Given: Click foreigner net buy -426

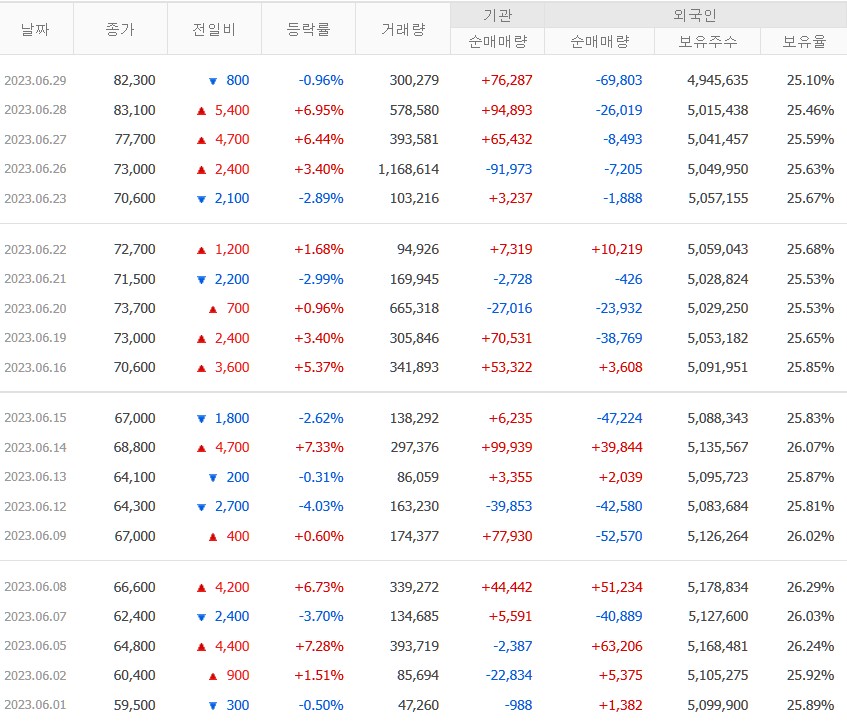Looking at the screenshot, I should pyautogui.click(x=629, y=279).
